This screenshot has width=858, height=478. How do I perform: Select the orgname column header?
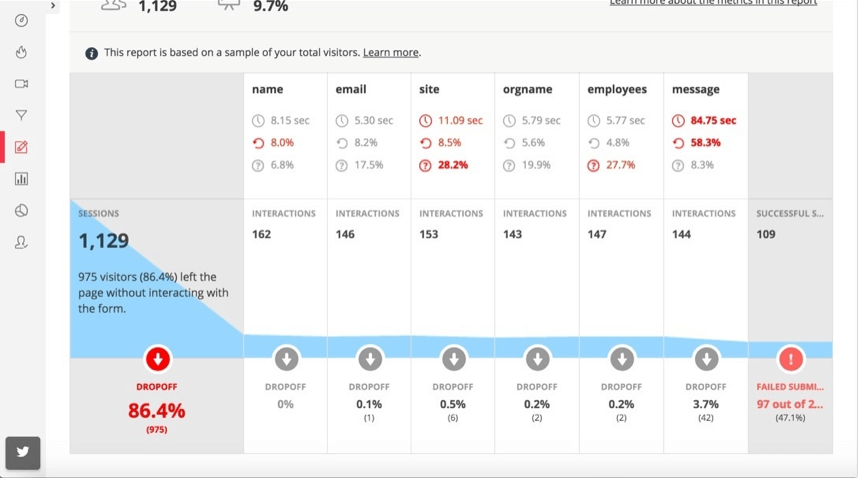point(527,90)
